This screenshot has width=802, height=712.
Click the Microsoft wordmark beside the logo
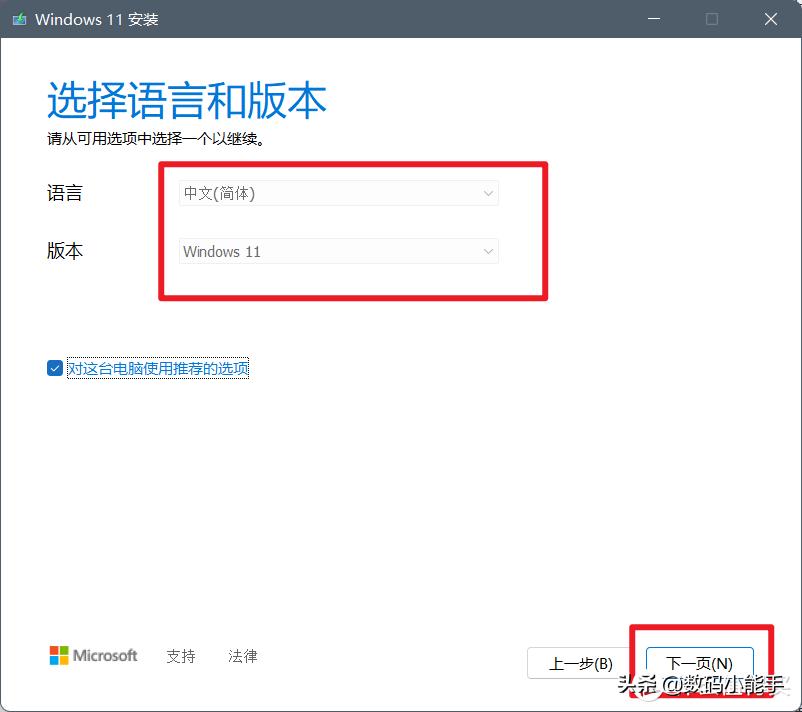tap(104, 655)
